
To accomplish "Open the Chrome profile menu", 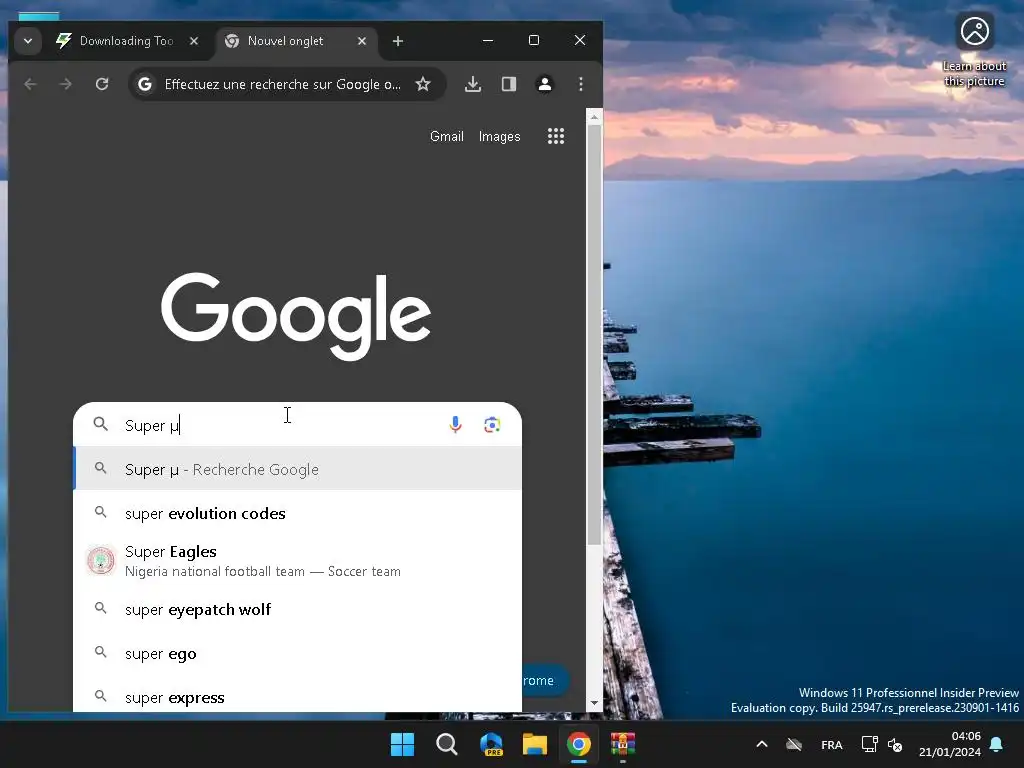I will click(x=545, y=84).
